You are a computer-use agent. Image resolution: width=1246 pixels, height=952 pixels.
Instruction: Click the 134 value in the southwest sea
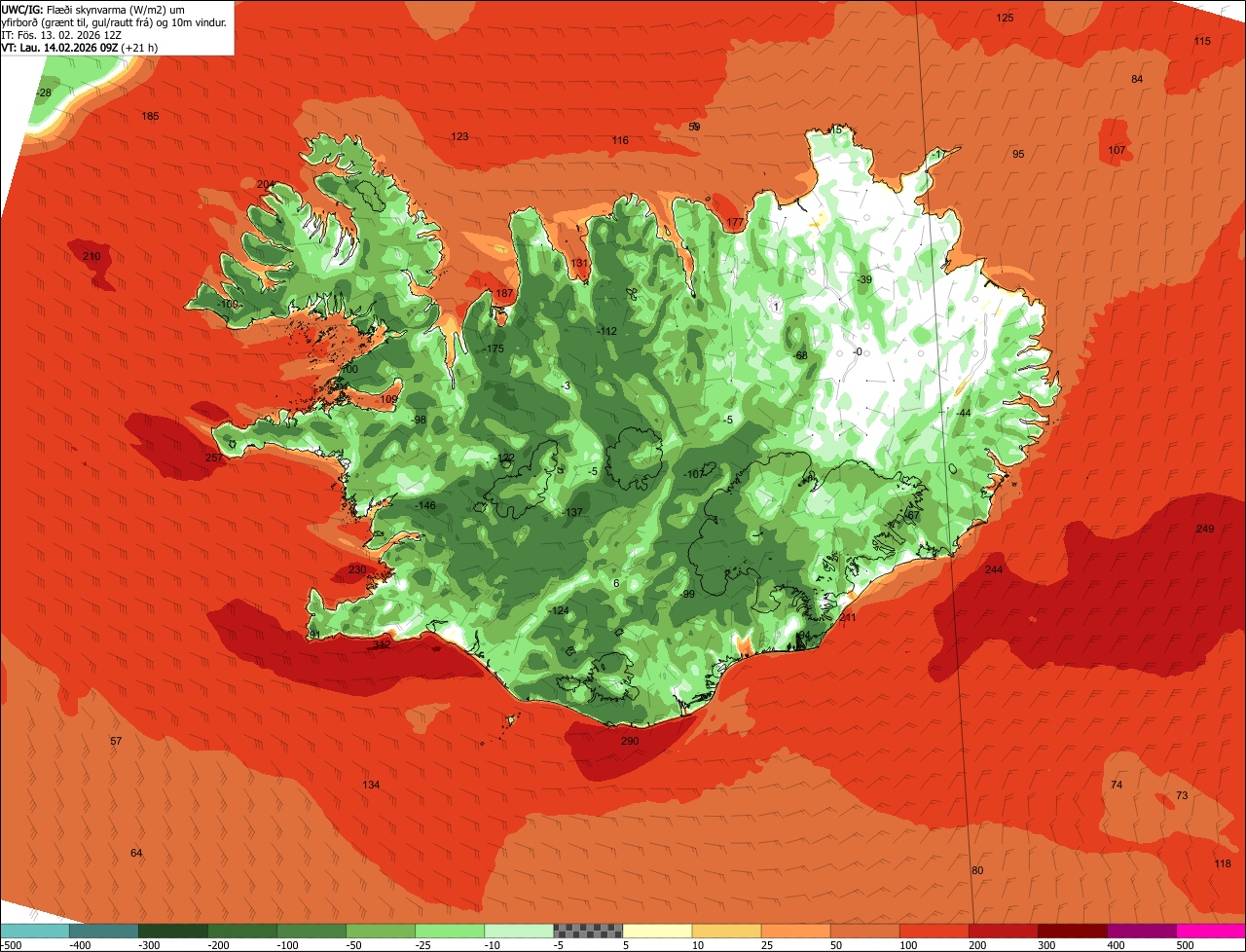371,785
